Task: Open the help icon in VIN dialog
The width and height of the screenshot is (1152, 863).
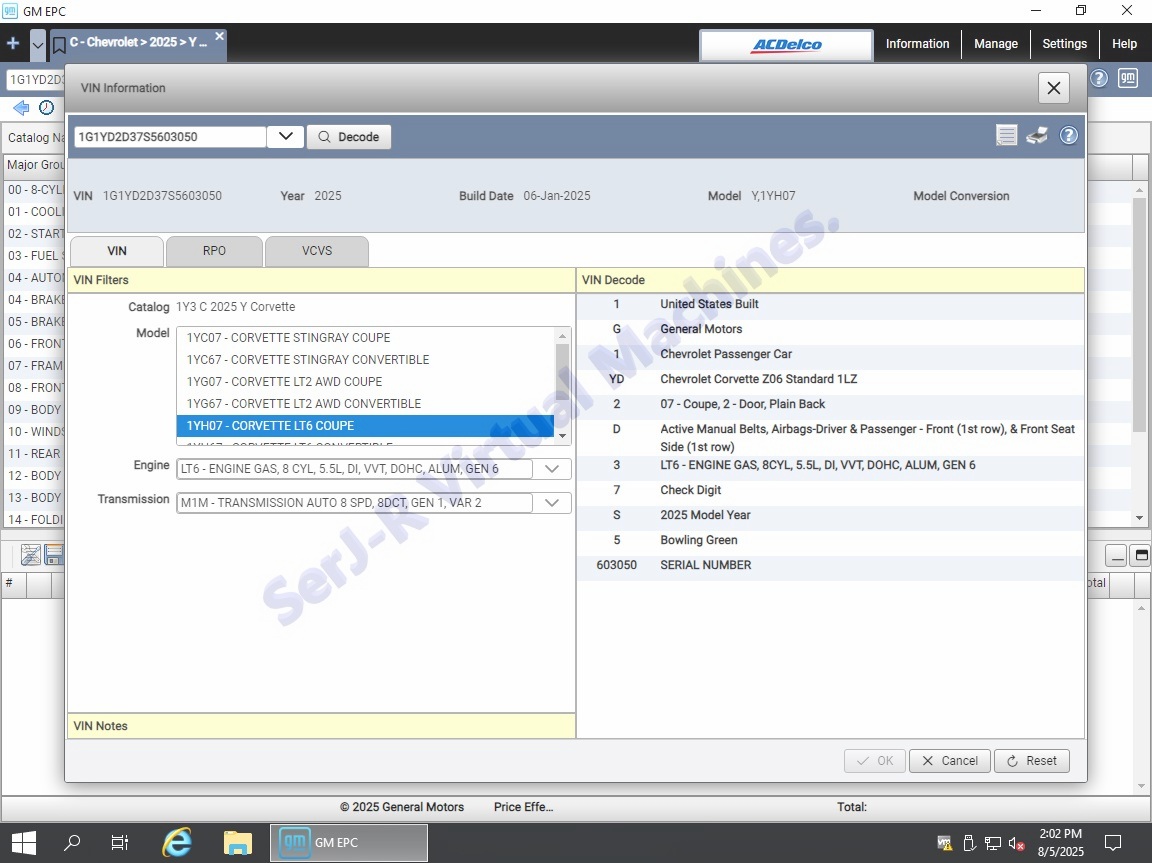Action: [x=1069, y=135]
